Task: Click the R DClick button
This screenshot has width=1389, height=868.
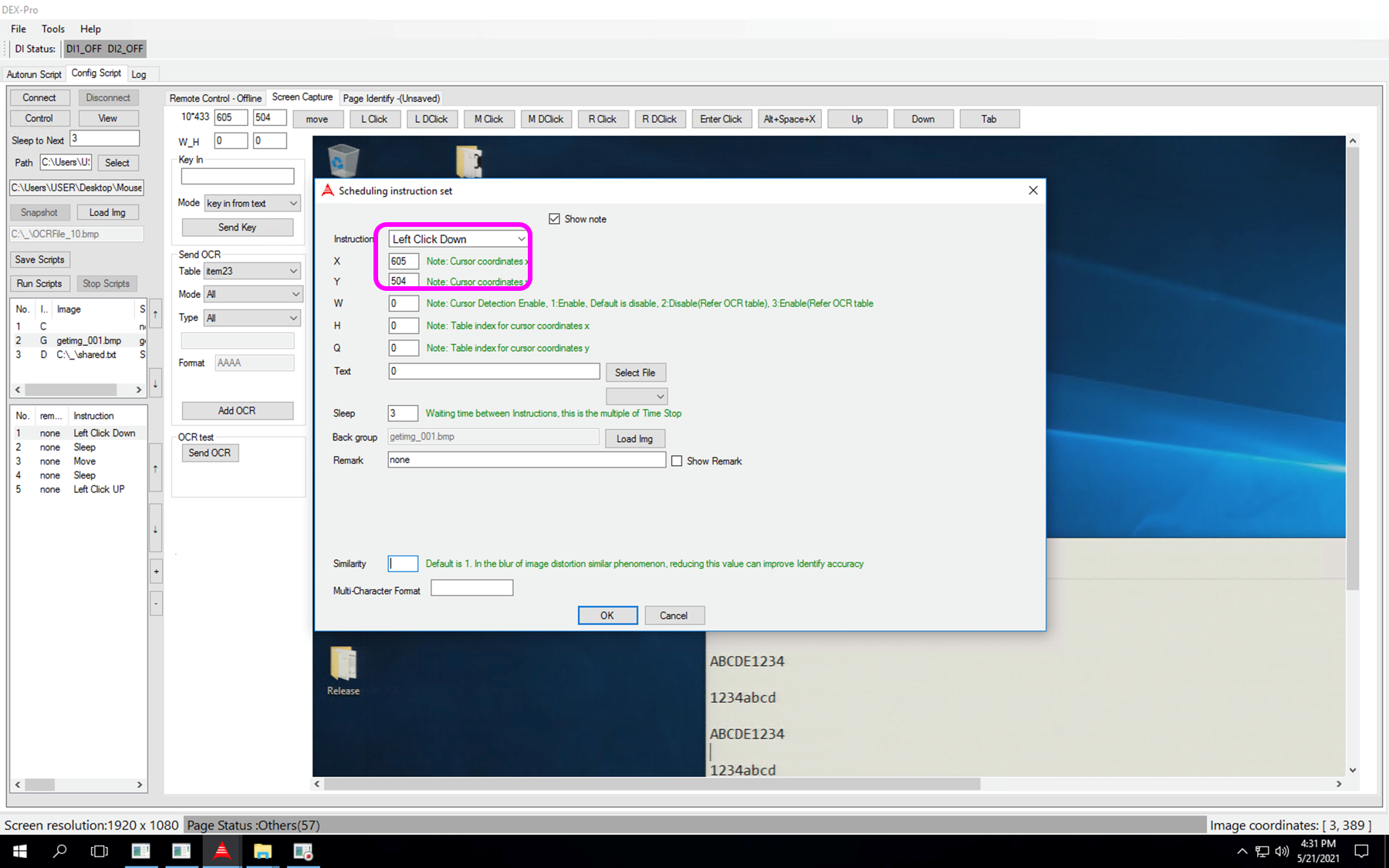Action: [x=659, y=119]
